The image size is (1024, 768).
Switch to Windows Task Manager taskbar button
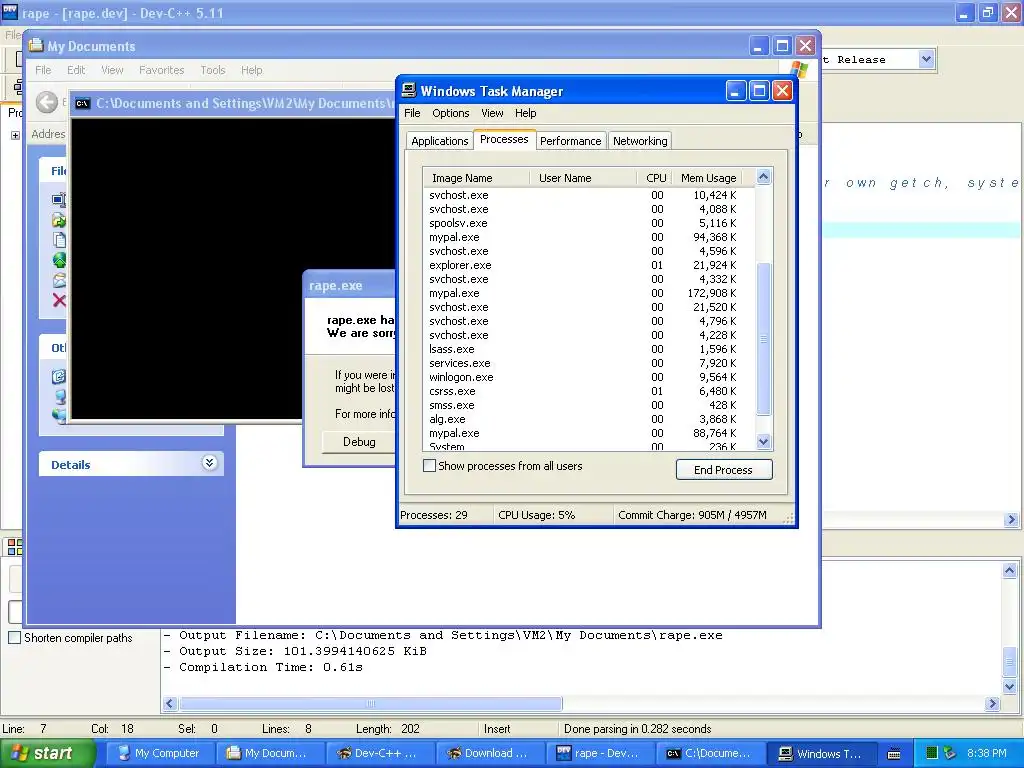pyautogui.click(x=820, y=753)
